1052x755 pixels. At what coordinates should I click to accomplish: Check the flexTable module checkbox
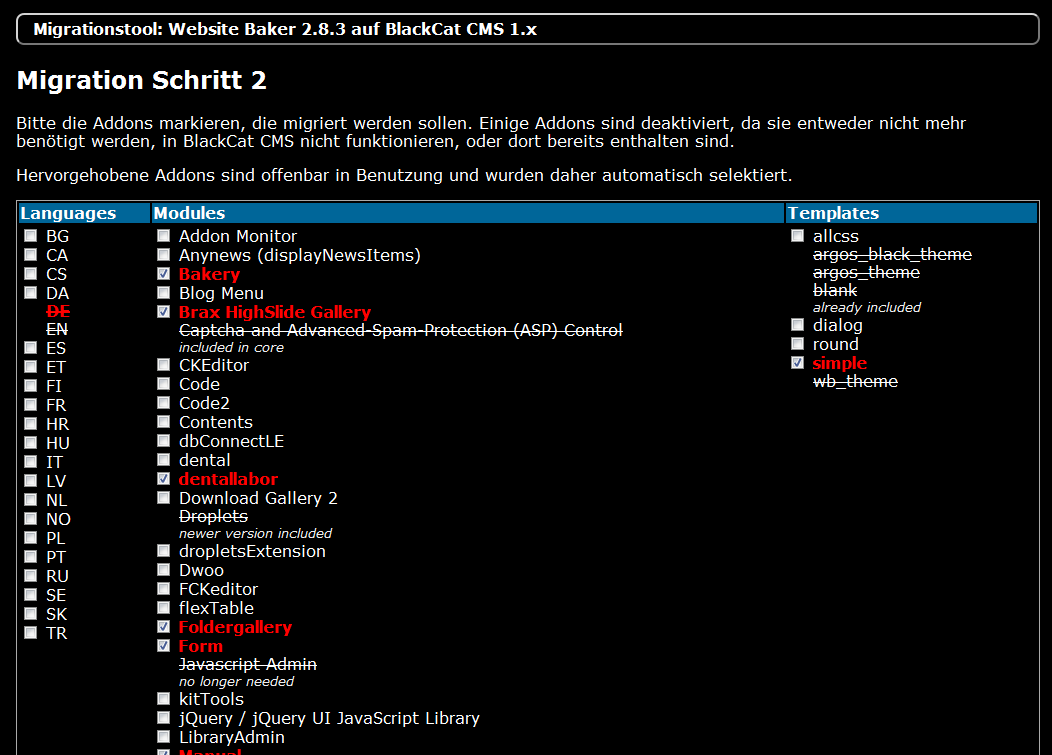click(x=164, y=607)
